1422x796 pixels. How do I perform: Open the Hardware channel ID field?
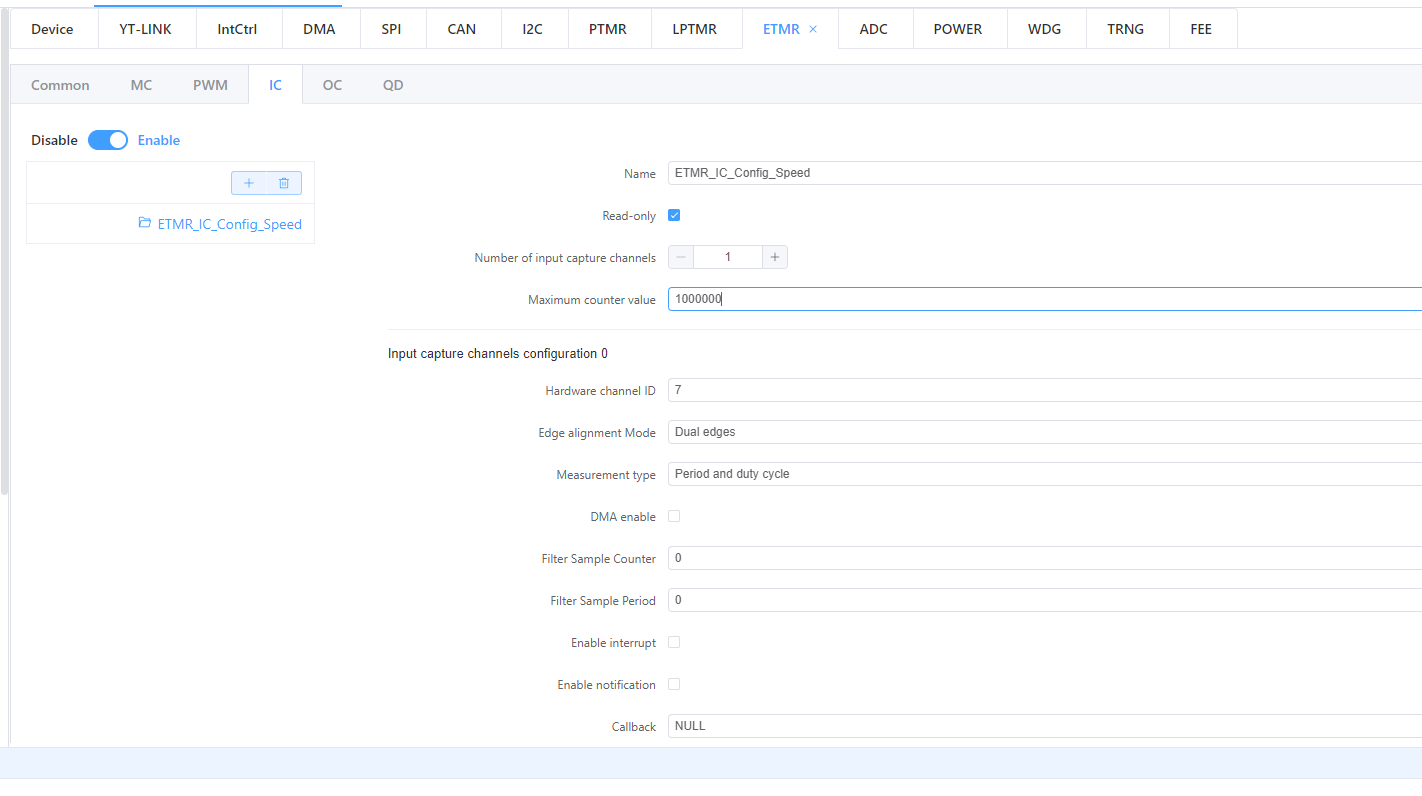pyautogui.click(x=1045, y=390)
